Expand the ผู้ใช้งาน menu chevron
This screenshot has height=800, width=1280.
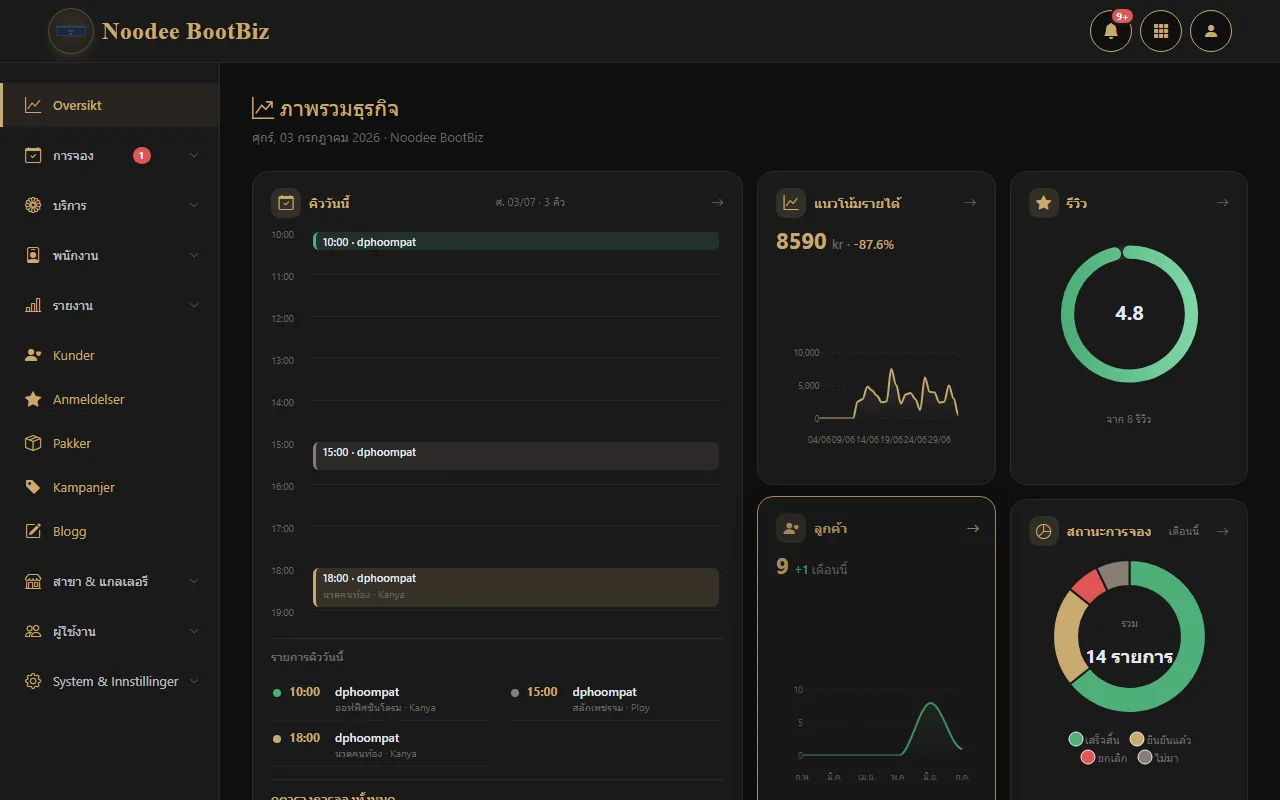[194, 631]
